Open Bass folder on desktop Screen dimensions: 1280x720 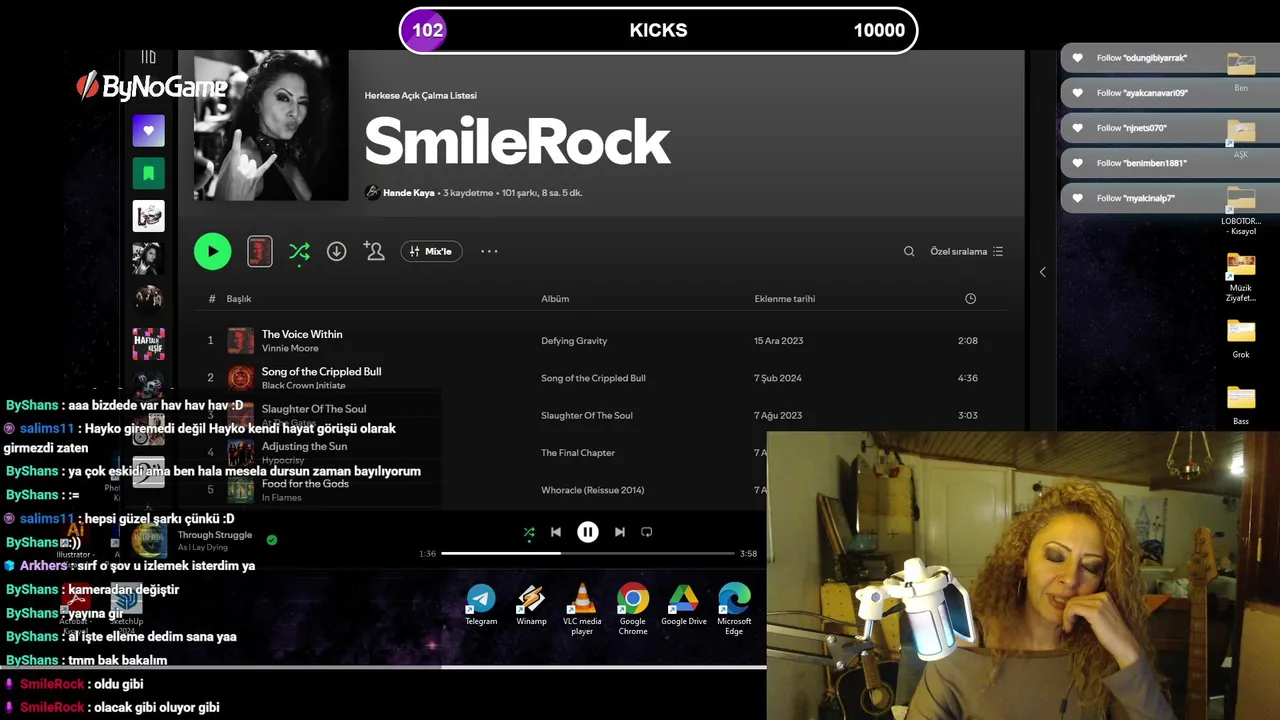point(1241,406)
